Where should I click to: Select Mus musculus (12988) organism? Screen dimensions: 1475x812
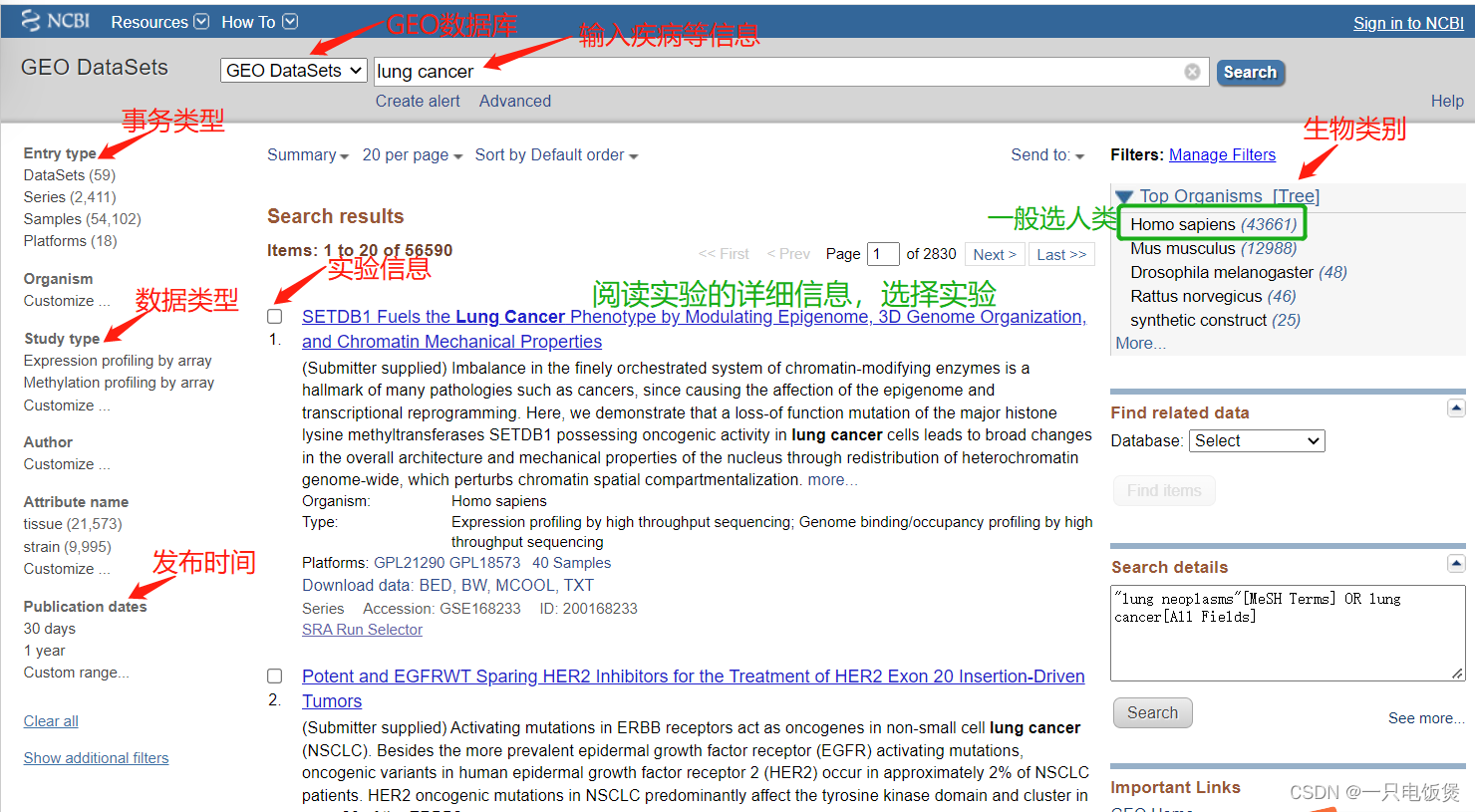[x=1214, y=249]
